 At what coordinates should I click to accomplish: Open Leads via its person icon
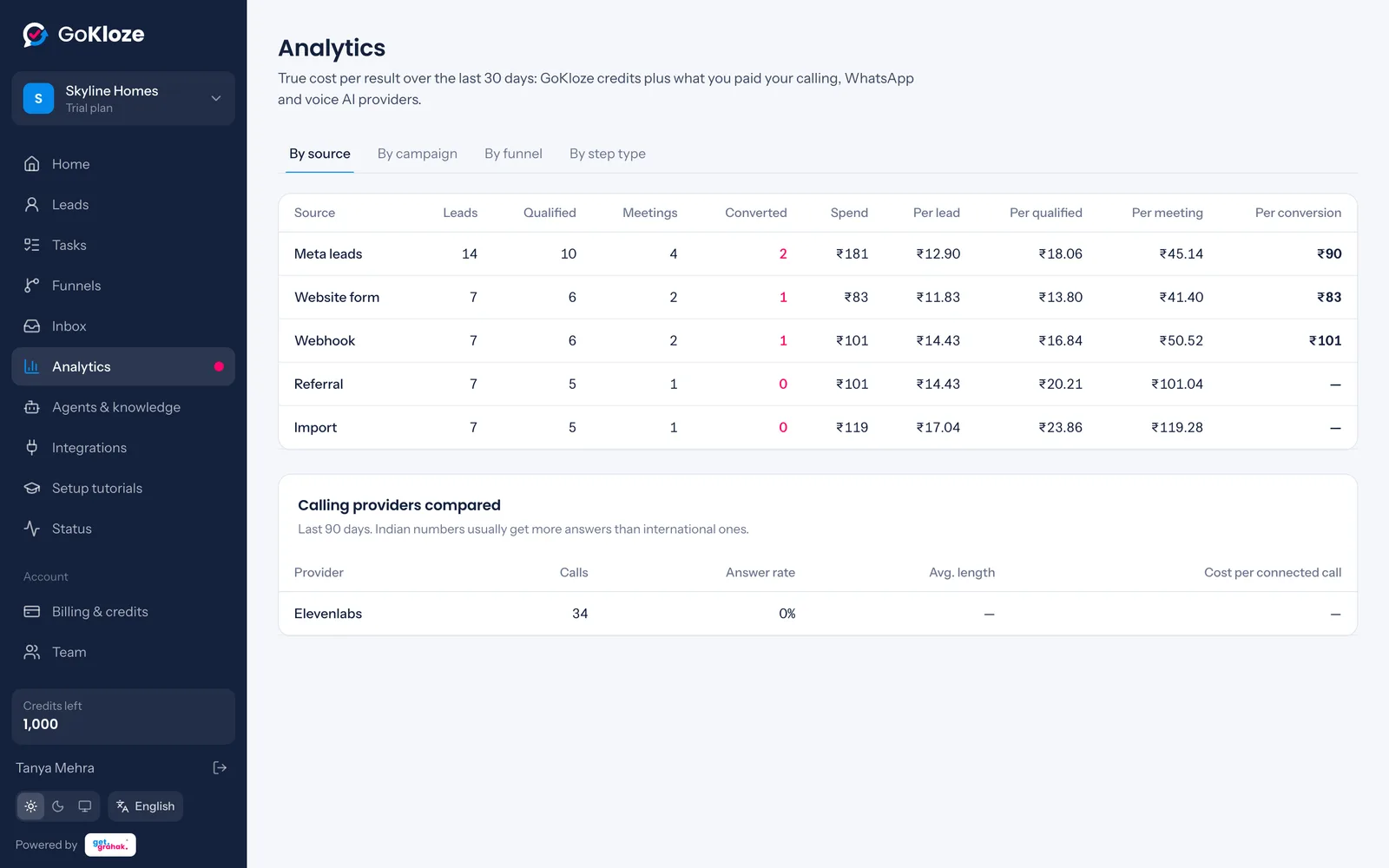pos(32,205)
